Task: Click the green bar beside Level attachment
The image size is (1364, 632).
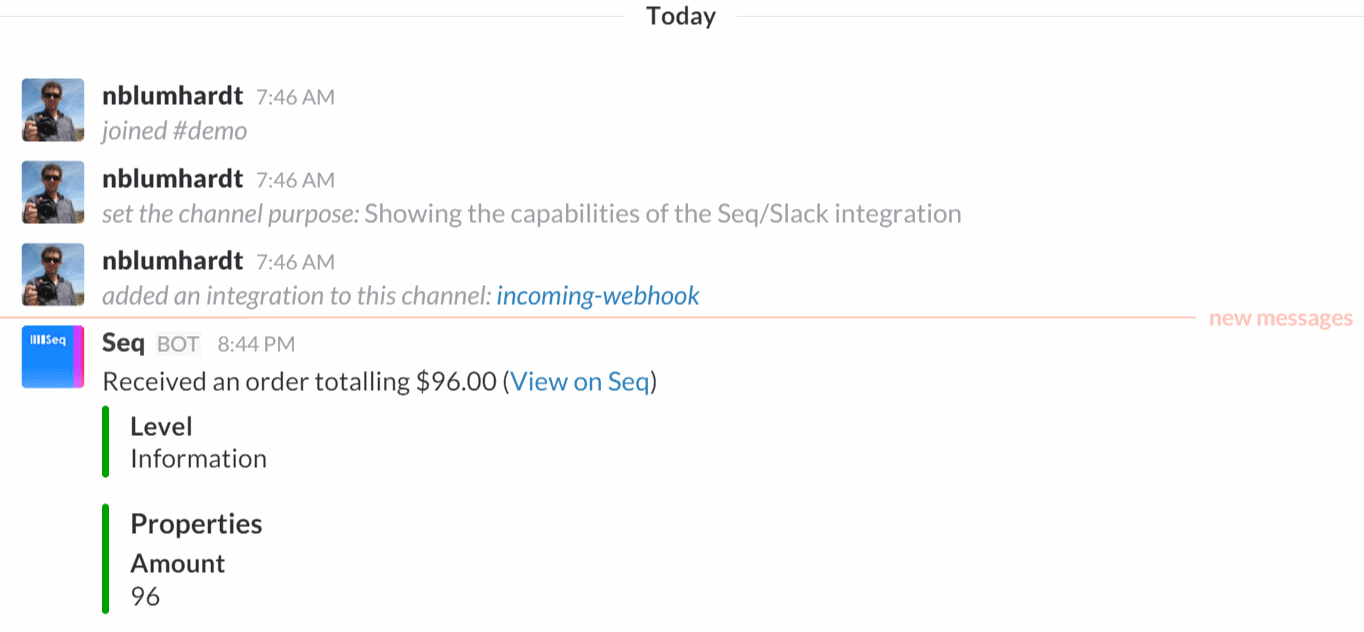Action: tap(105, 442)
